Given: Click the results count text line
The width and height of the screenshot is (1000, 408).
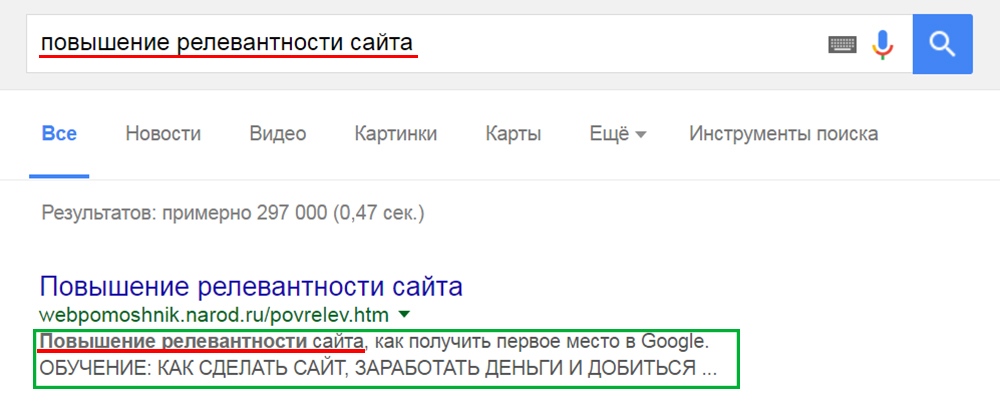Looking at the screenshot, I should click(232, 213).
